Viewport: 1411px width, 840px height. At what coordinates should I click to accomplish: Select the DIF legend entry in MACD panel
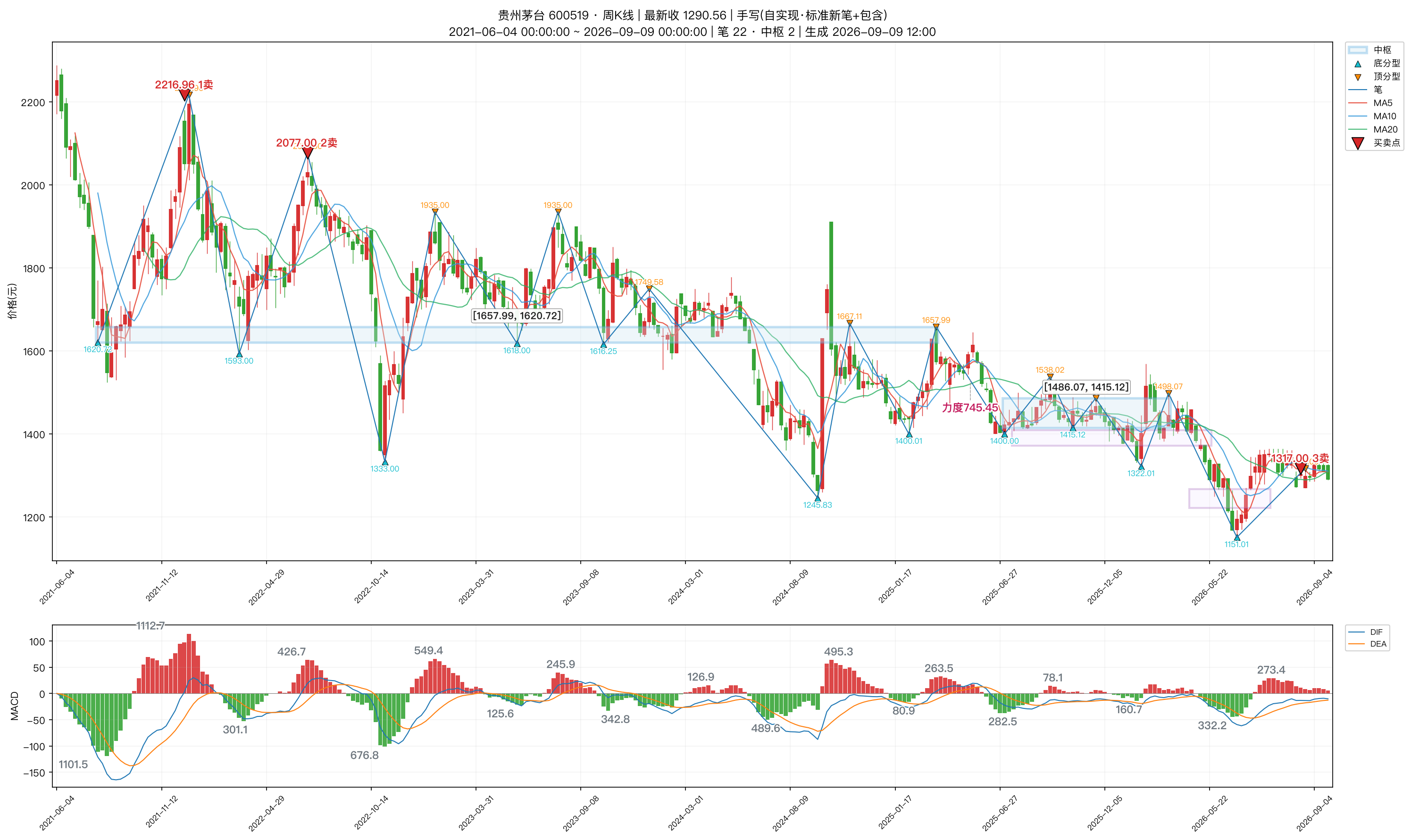pos(1365,632)
